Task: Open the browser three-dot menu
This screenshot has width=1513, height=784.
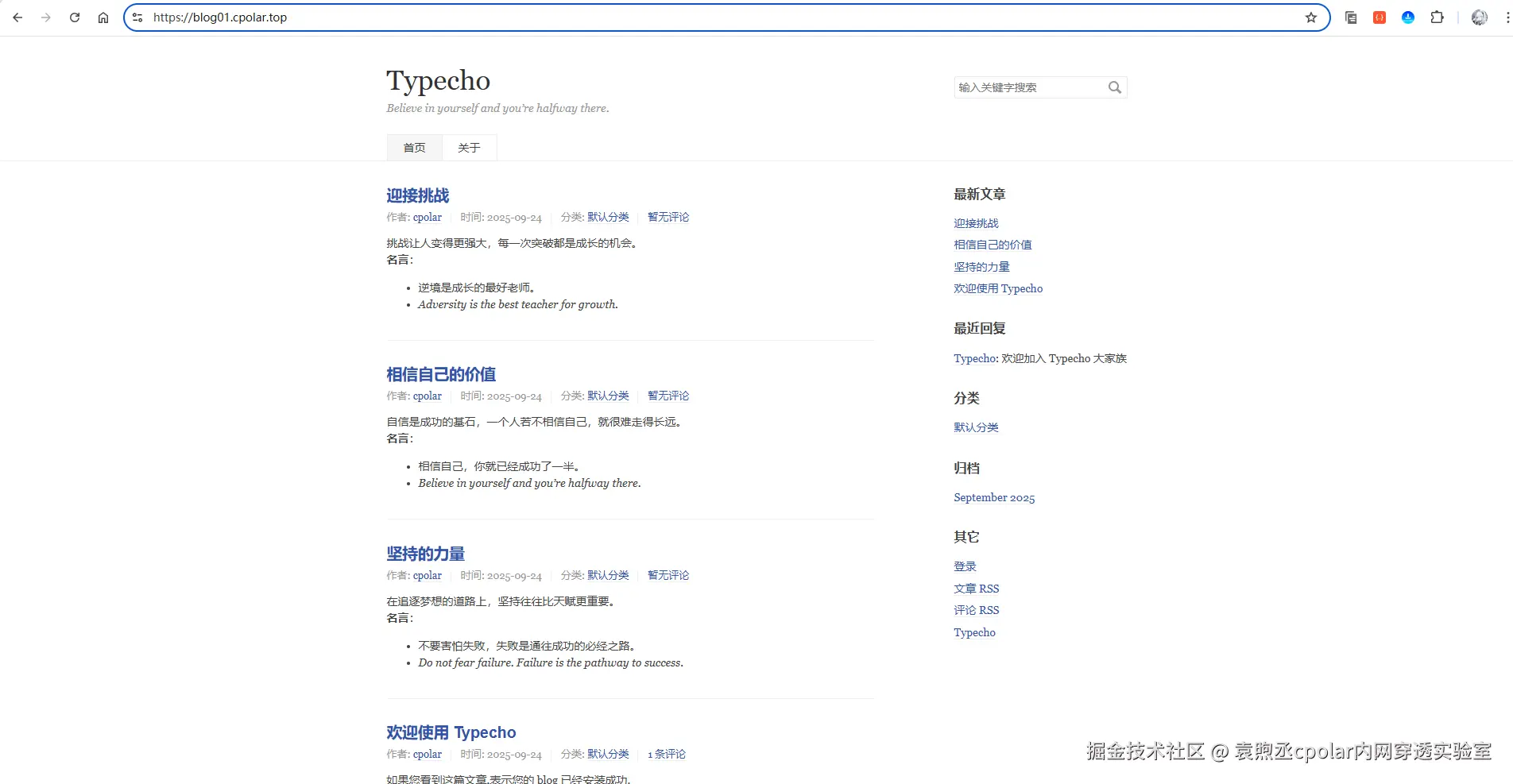Action: 1507,17
